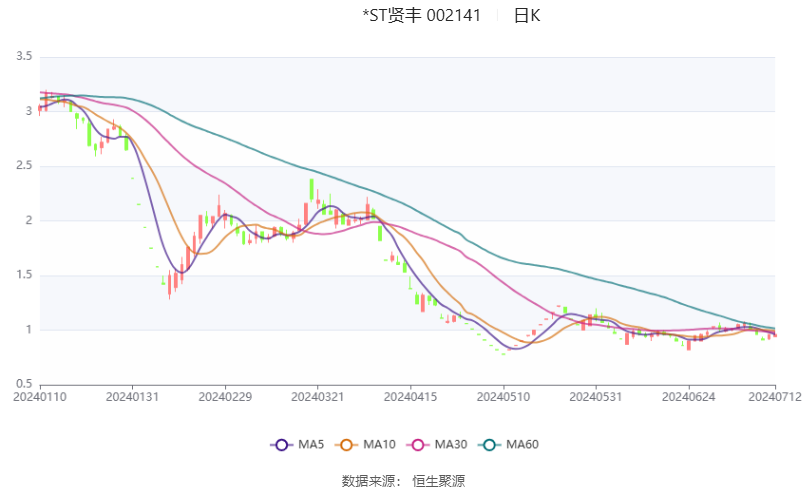Click y-axis value 1

(29, 329)
